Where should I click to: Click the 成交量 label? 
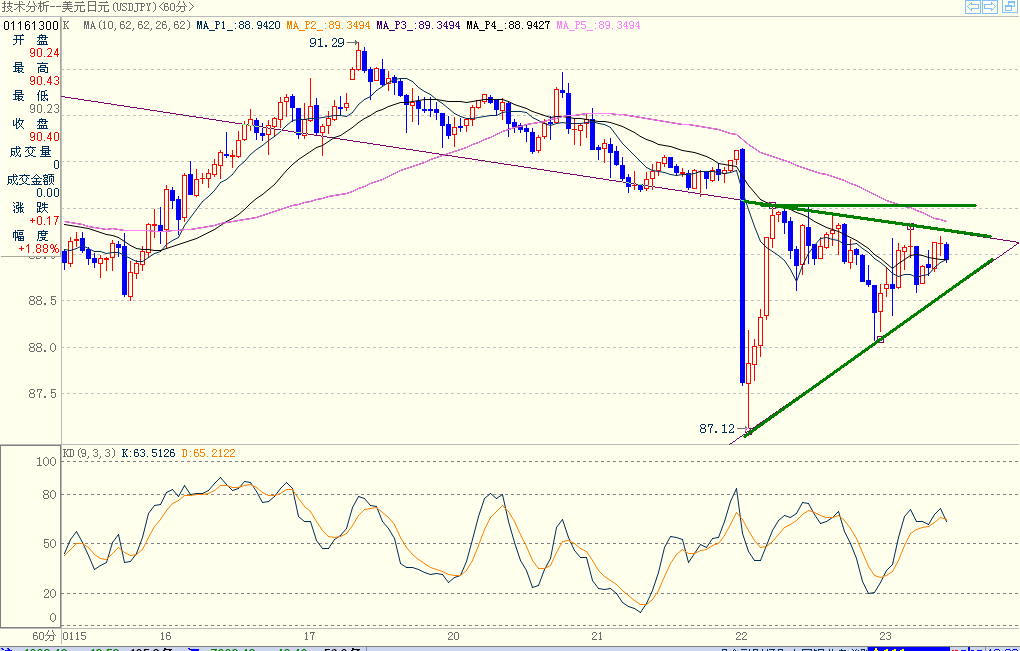(31, 152)
